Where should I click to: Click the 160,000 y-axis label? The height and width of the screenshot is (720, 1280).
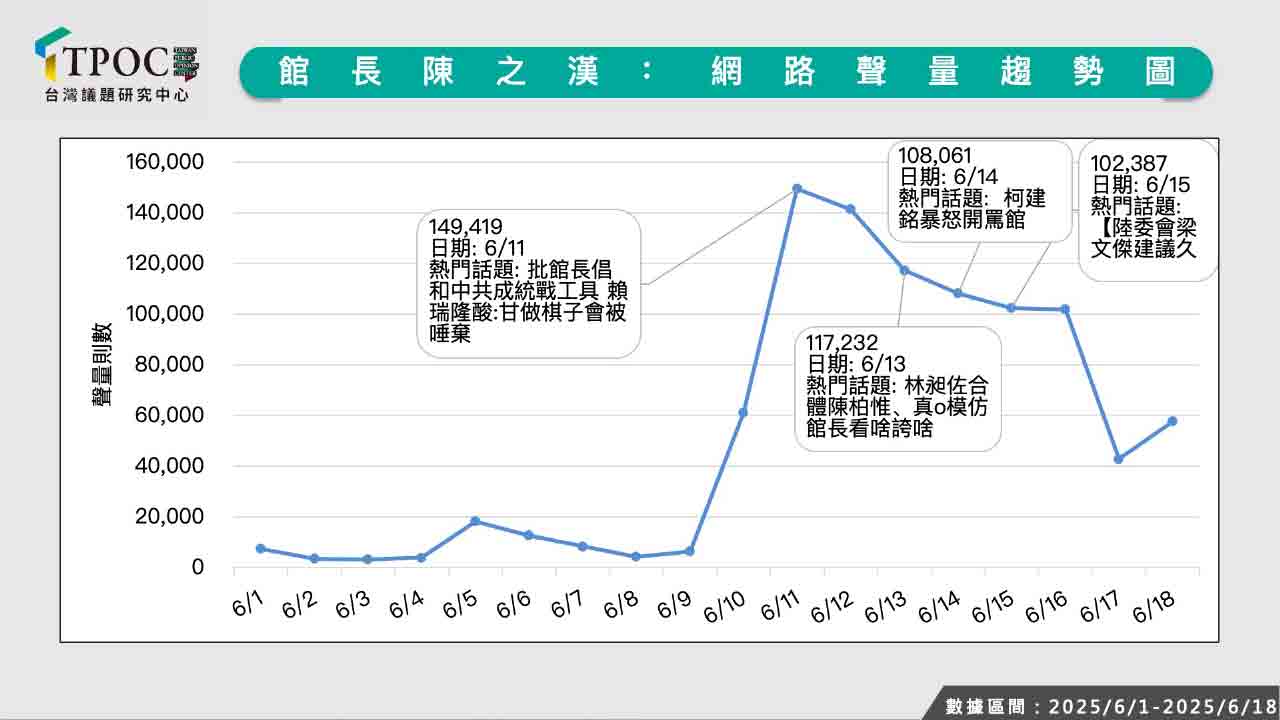(164, 162)
